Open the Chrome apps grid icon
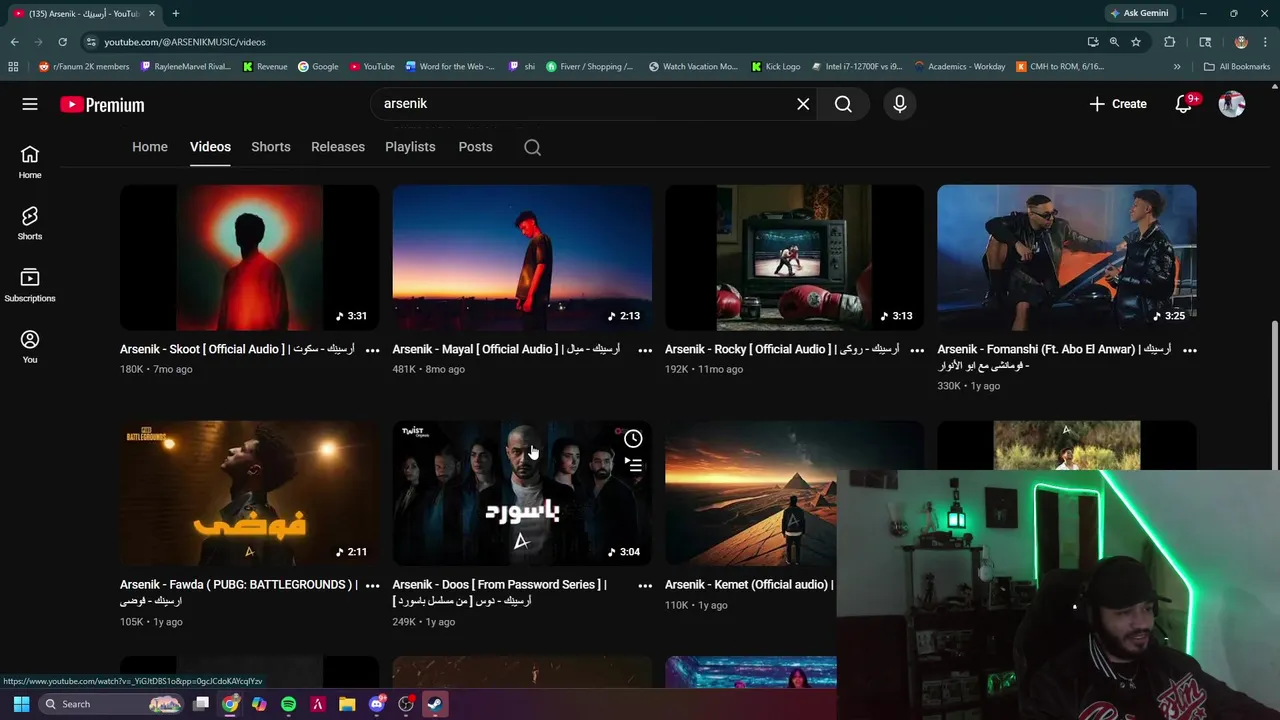This screenshot has height=720, width=1280. coord(13,67)
